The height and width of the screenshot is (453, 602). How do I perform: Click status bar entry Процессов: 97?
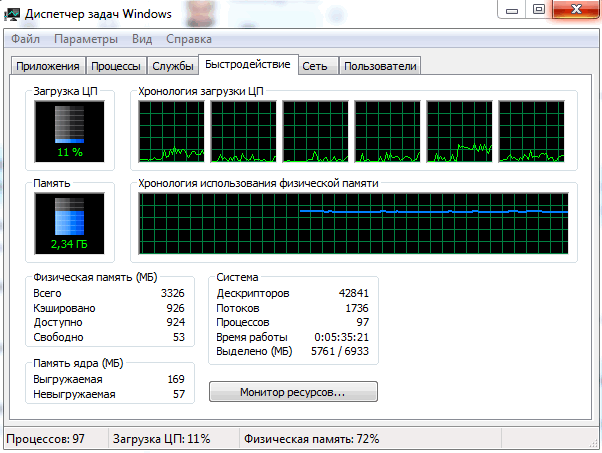(45, 439)
